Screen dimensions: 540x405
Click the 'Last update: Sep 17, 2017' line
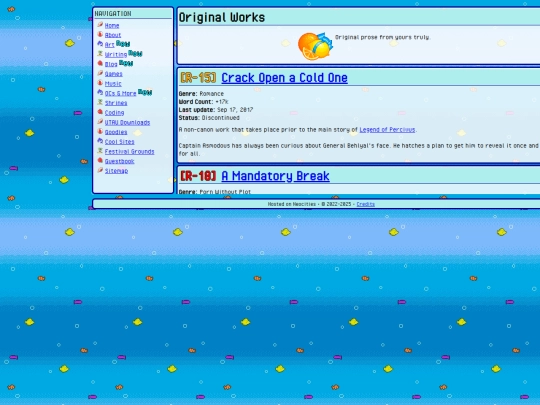pyautogui.click(x=216, y=110)
